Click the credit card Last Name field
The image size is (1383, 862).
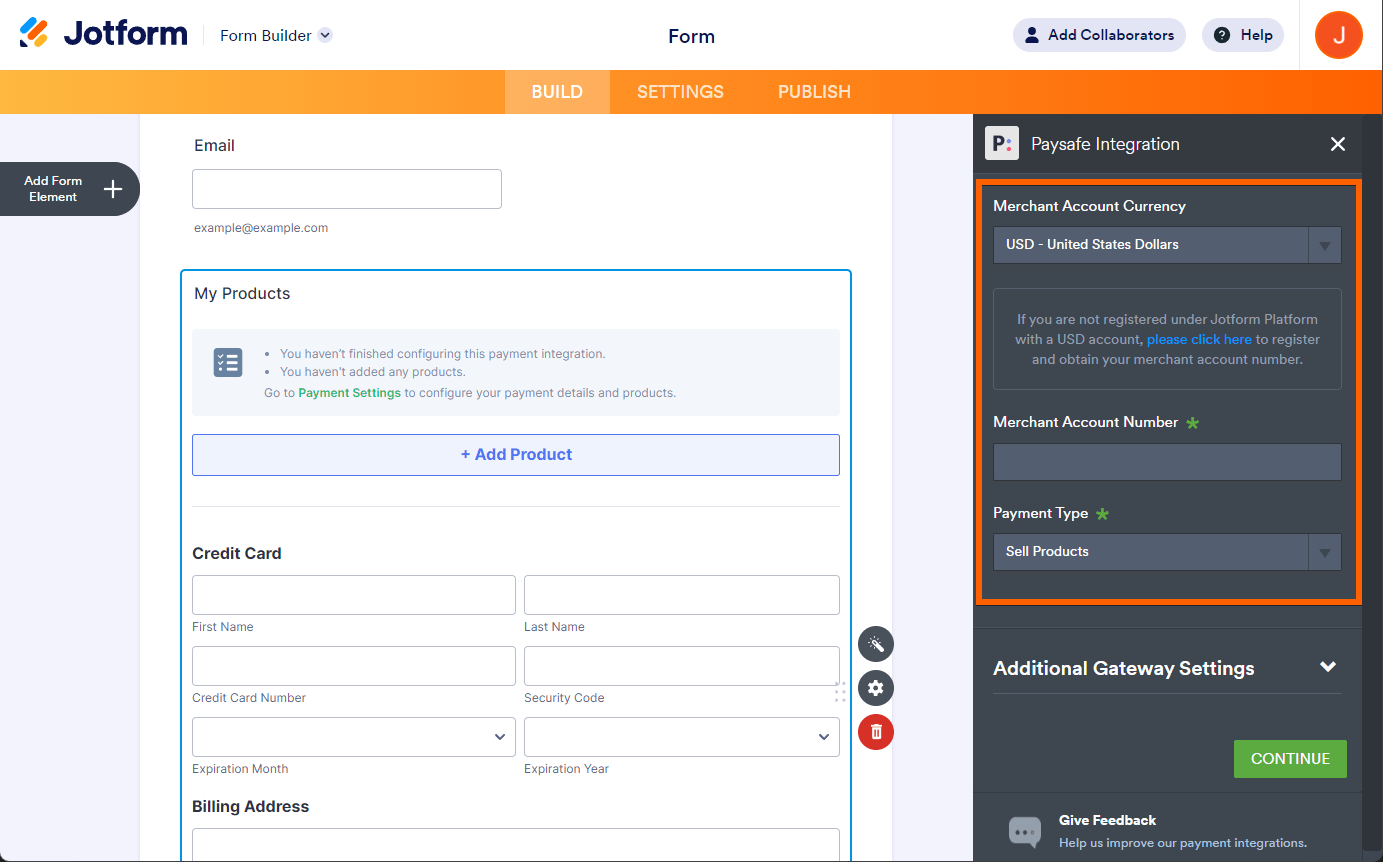coord(682,595)
